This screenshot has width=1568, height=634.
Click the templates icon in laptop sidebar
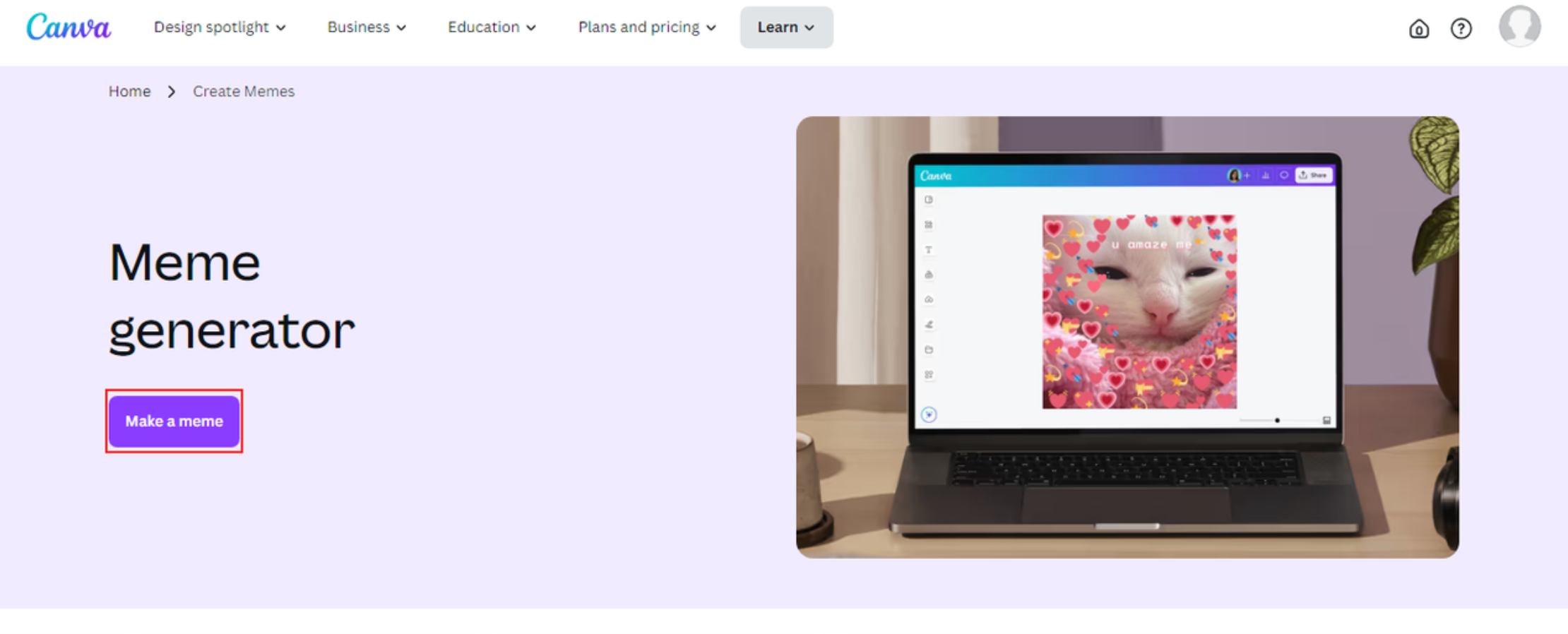[929, 200]
